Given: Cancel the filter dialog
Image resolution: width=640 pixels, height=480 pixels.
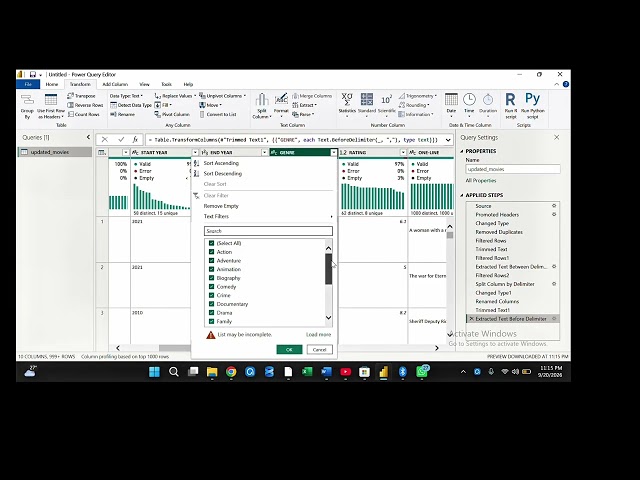Looking at the screenshot, I should tap(319, 350).
